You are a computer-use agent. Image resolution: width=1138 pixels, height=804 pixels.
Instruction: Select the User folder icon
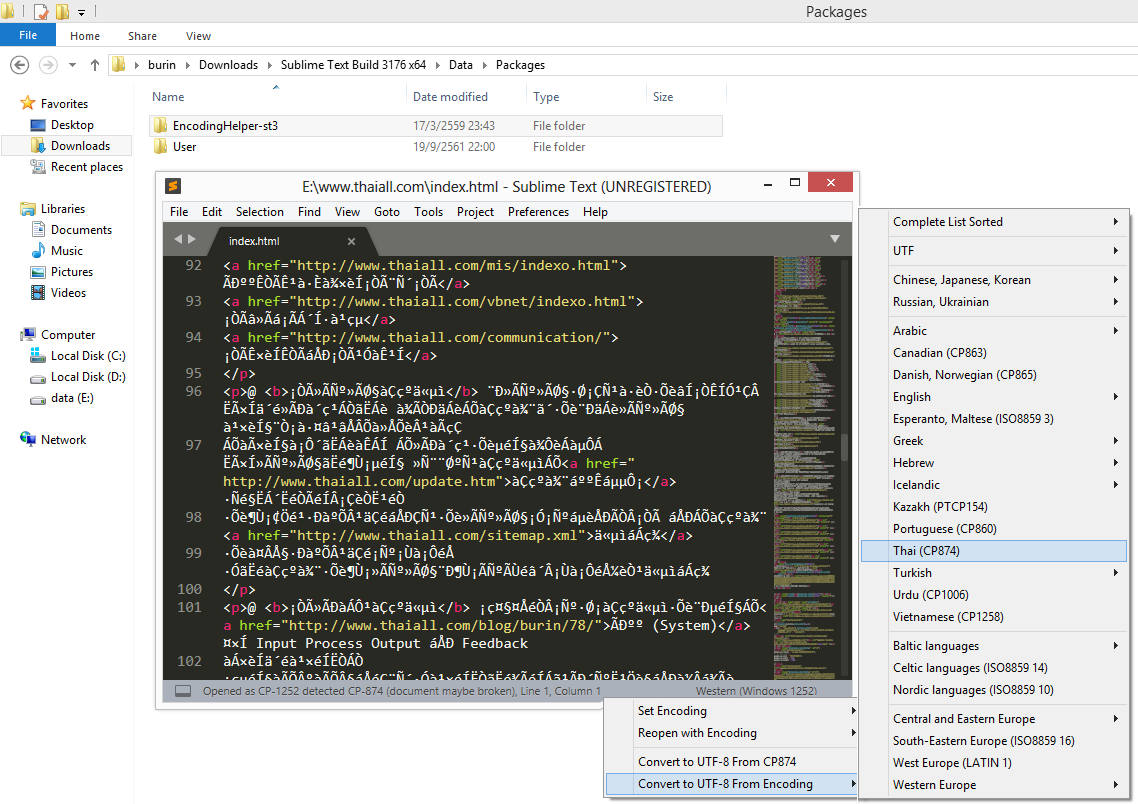click(160, 147)
